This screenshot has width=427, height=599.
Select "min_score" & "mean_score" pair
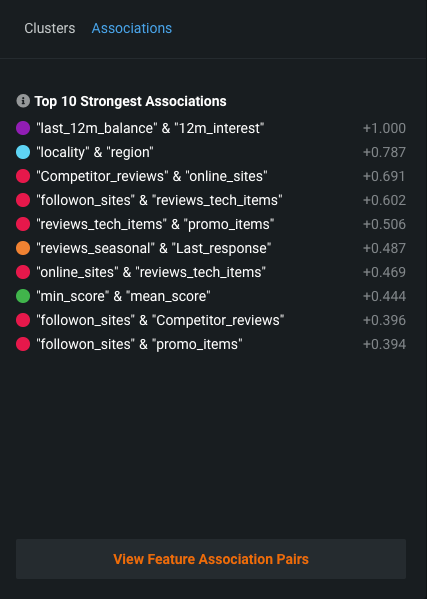click(x=211, y=296)
